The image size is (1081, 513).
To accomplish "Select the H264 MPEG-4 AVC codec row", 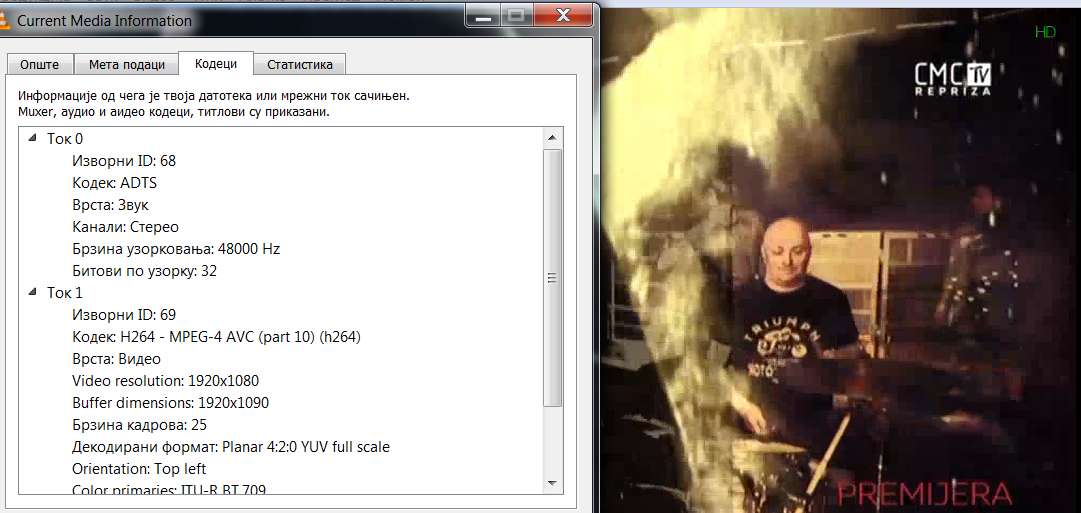I will pos(216,337).
